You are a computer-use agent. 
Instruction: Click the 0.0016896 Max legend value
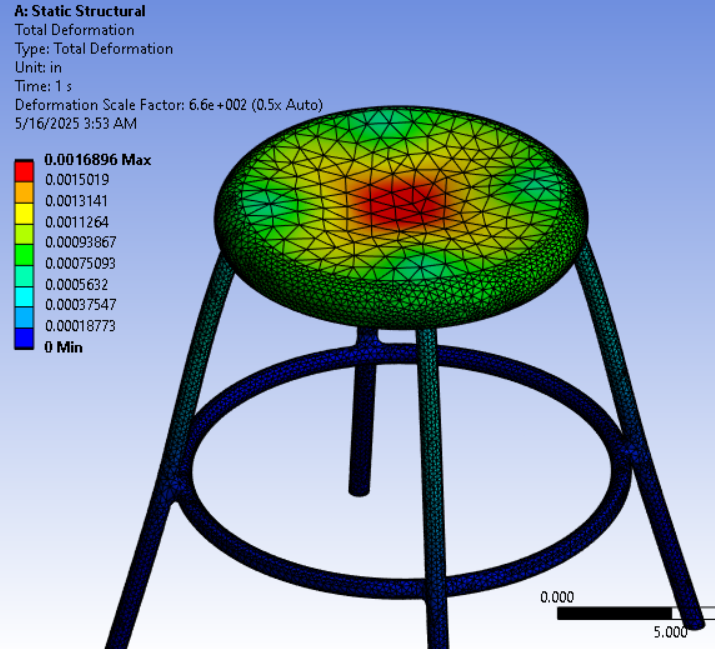pyautogui.click(x=97, y=160)
